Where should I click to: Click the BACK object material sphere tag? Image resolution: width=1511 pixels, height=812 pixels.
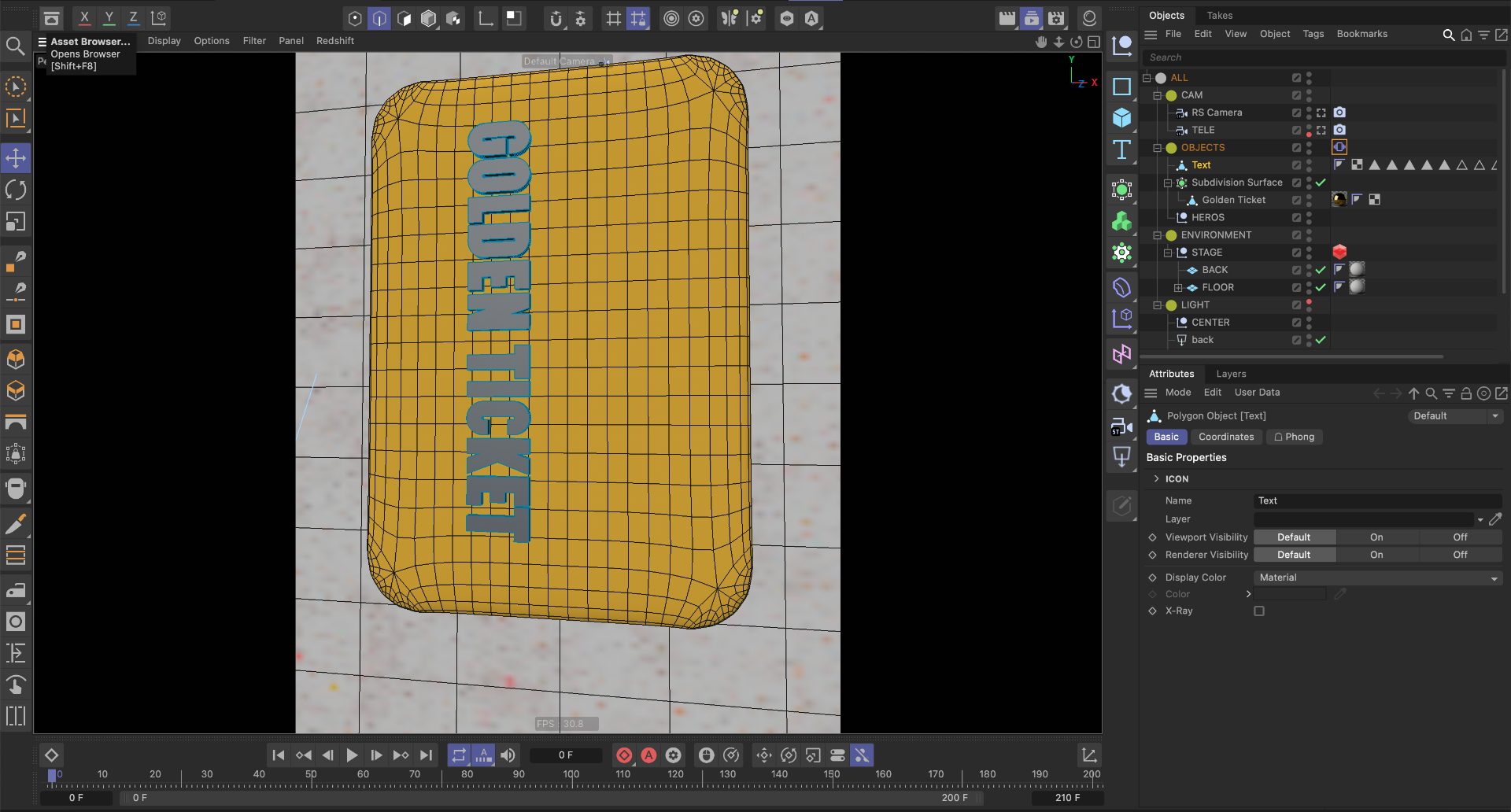1357,270
